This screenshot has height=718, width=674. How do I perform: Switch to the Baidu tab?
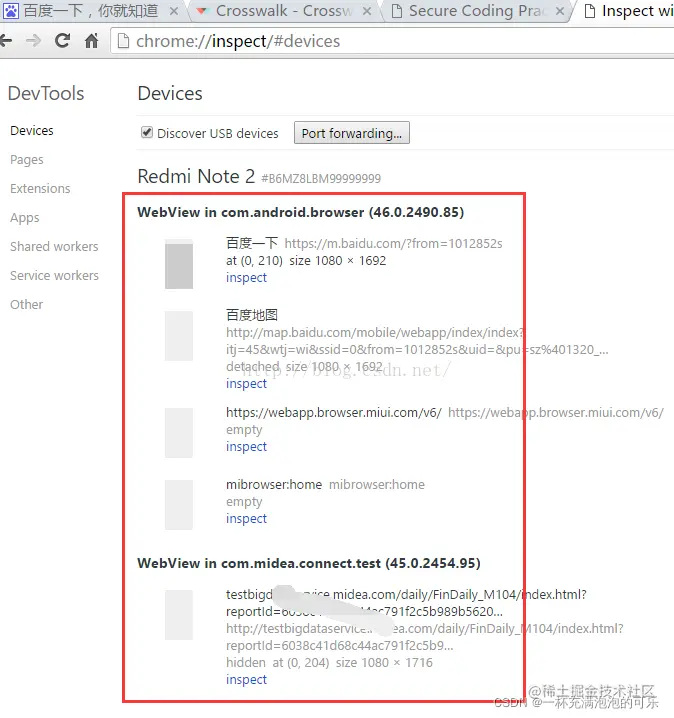92,11
